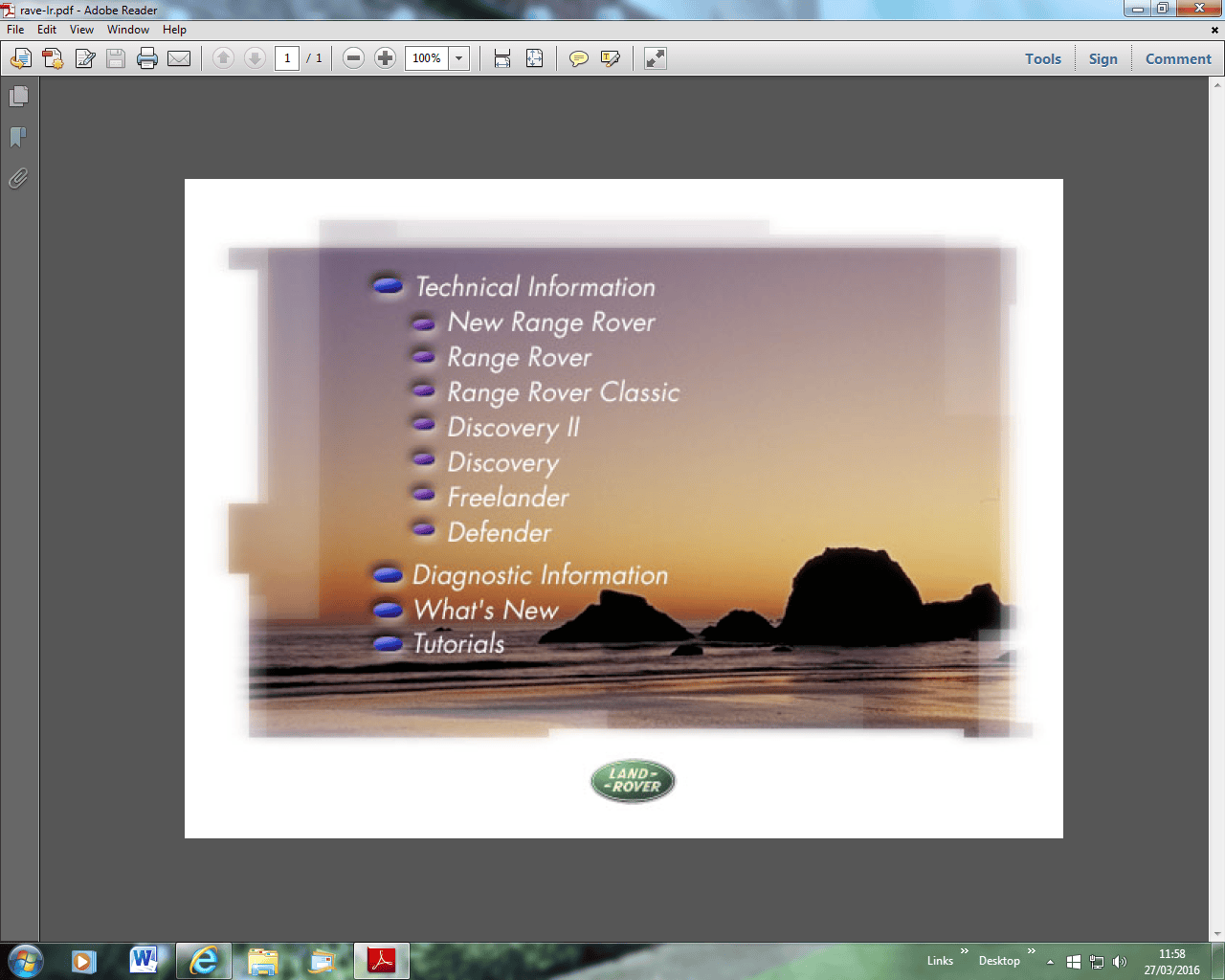This screenshot has height=980, width=1225.
Task: Close the document with the small X
Action: pyautogui.click(x=1215, y=30)
